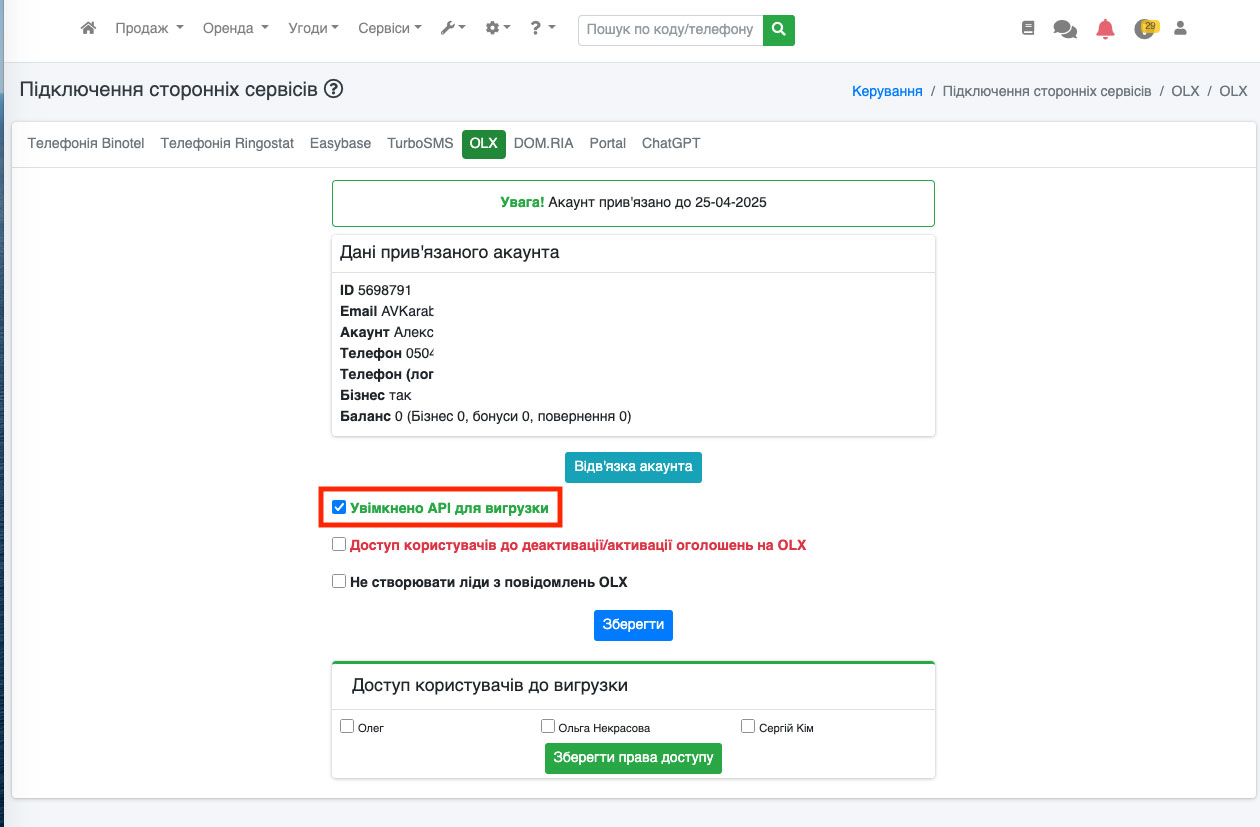Disable the 'Увімкнено API для вигрузки' checkbox
Screen dimensions: 1260x827
coord(339,508)
